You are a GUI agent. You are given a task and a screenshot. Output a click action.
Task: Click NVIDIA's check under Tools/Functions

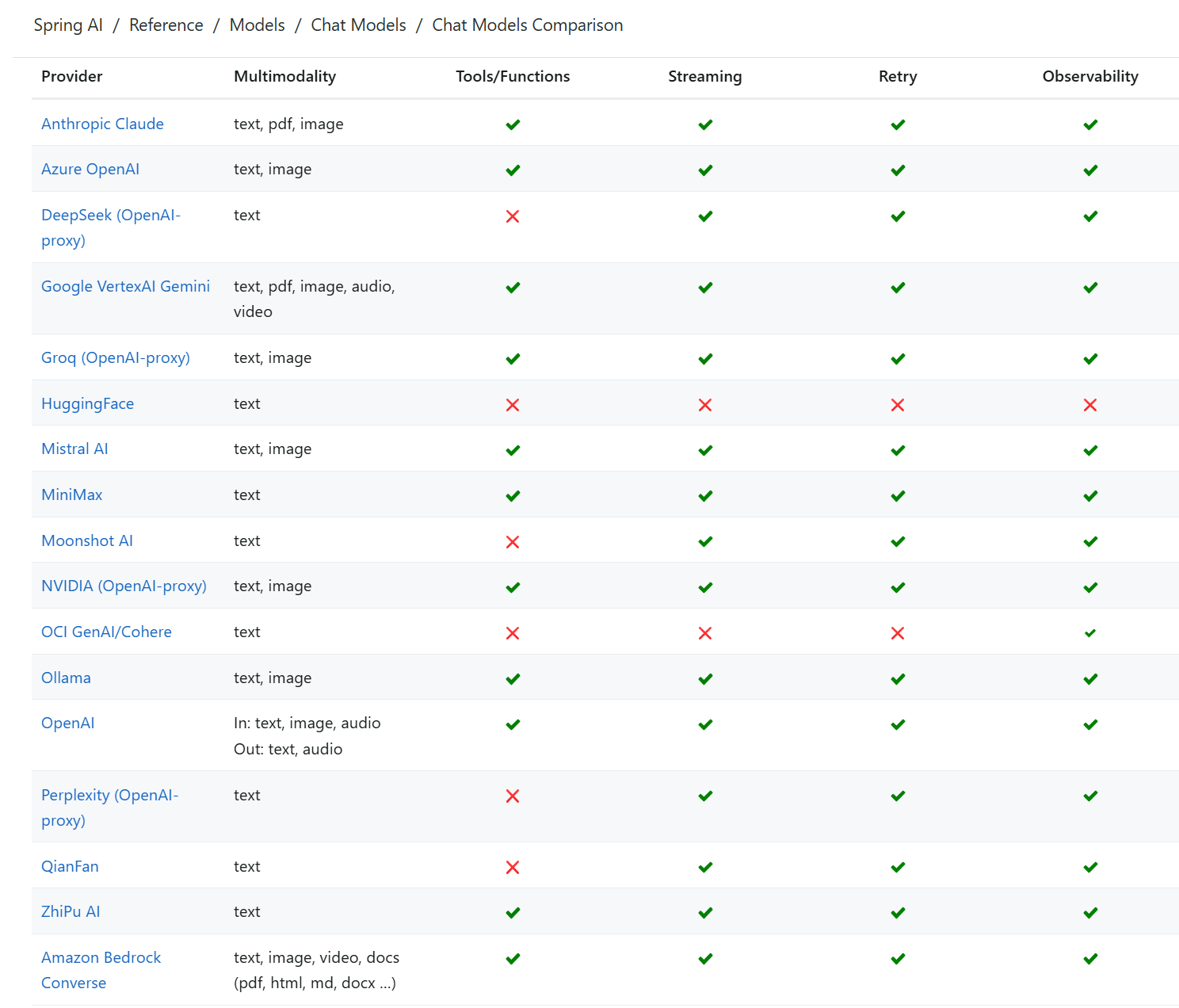tap(513, 587)
